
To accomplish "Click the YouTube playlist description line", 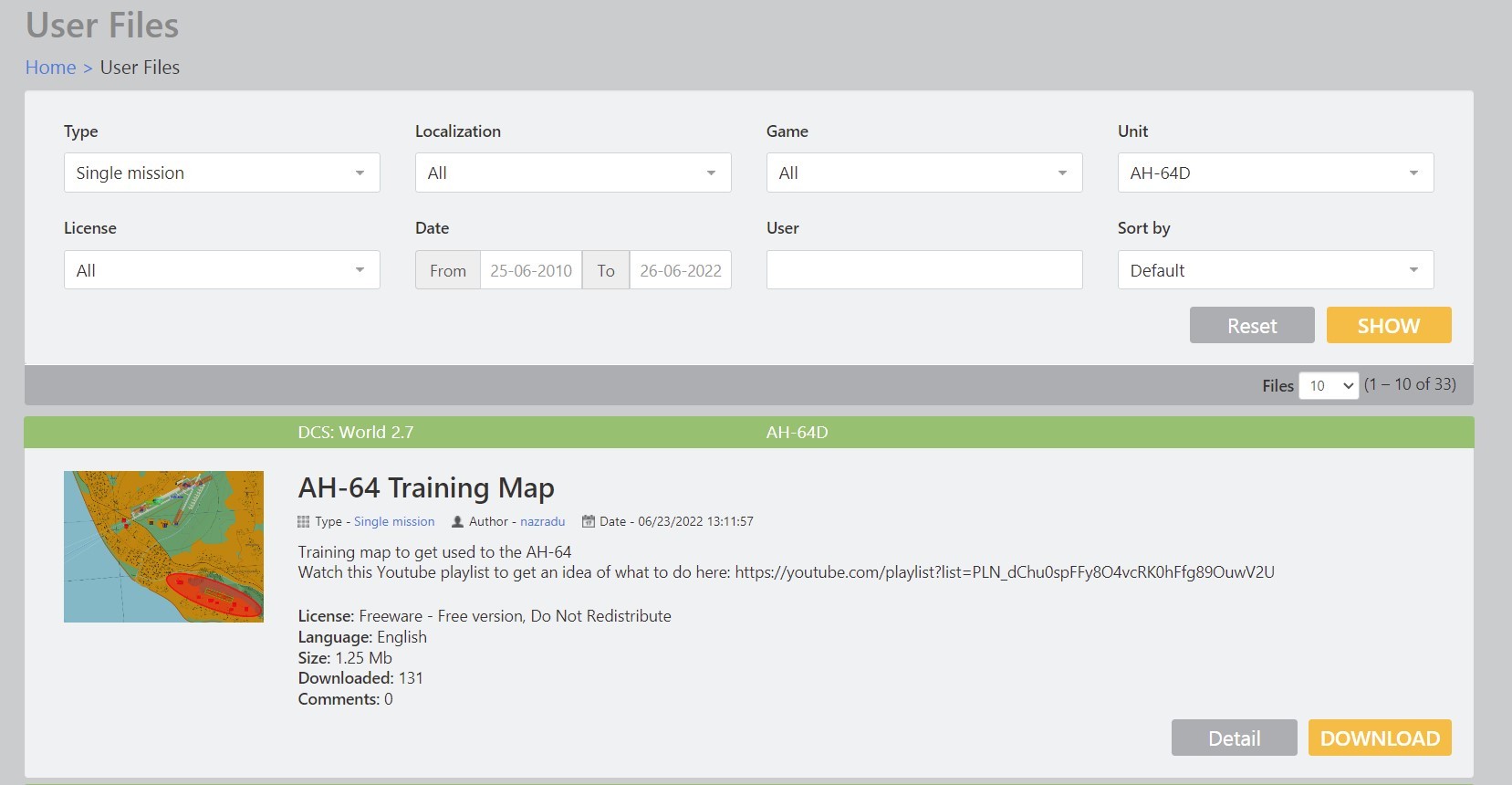I will pos(787,572).
